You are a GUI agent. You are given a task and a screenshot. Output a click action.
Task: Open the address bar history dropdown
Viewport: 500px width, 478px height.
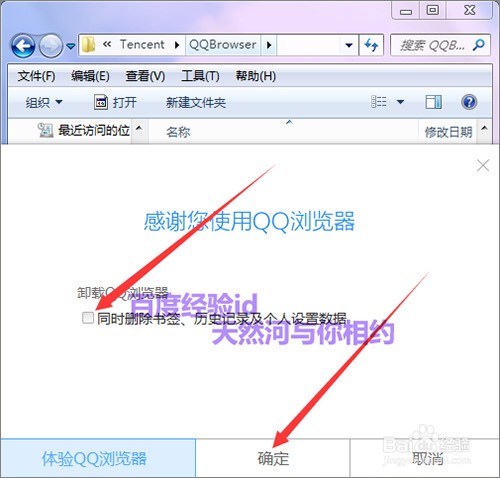pos(349,45)
